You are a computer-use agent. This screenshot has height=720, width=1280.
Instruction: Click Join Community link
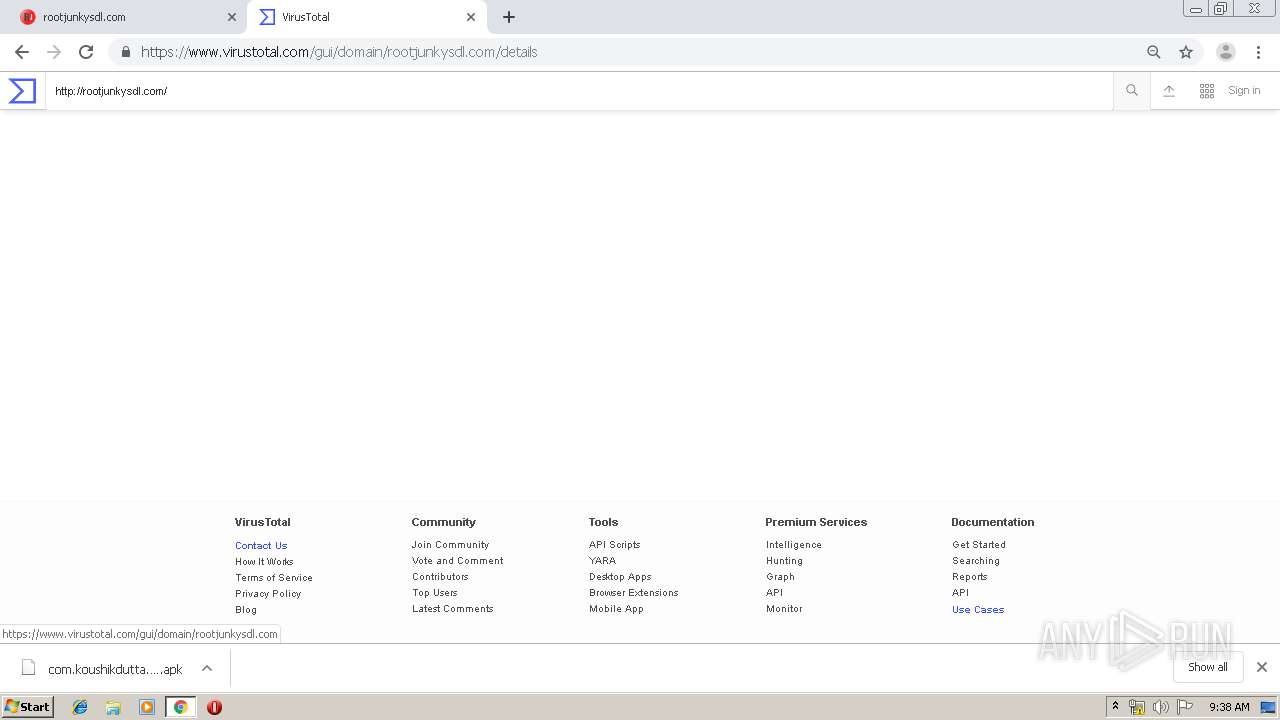450,544
